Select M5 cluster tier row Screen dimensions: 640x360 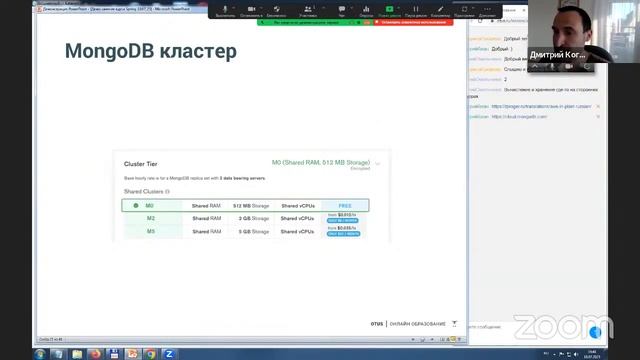tap(245, 231)
